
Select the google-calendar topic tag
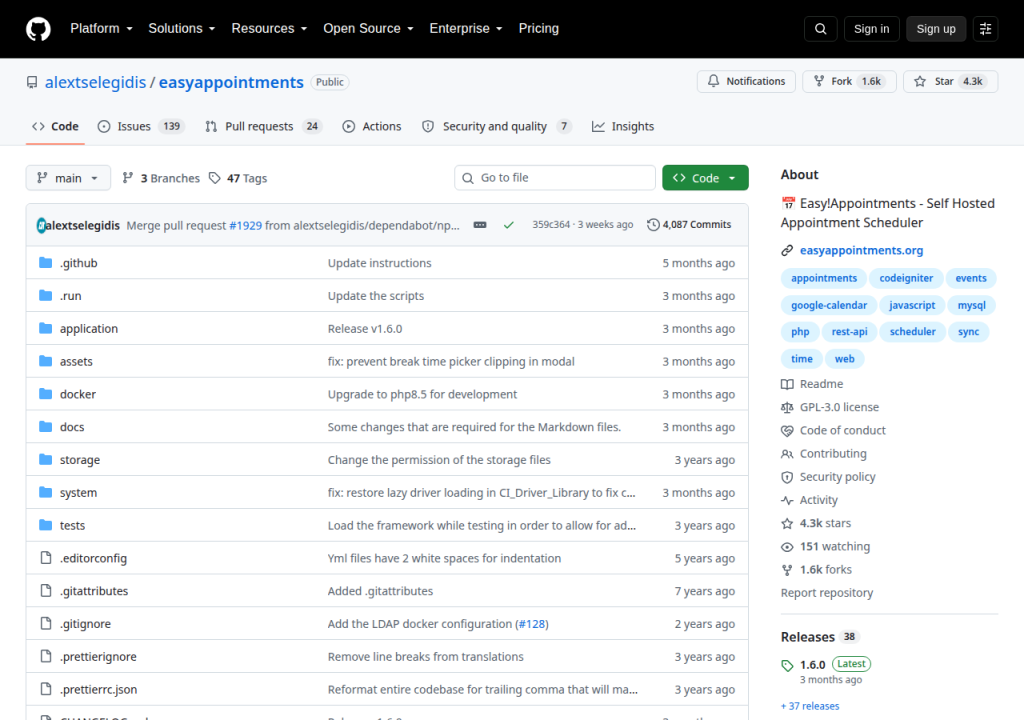coord(829,305)
